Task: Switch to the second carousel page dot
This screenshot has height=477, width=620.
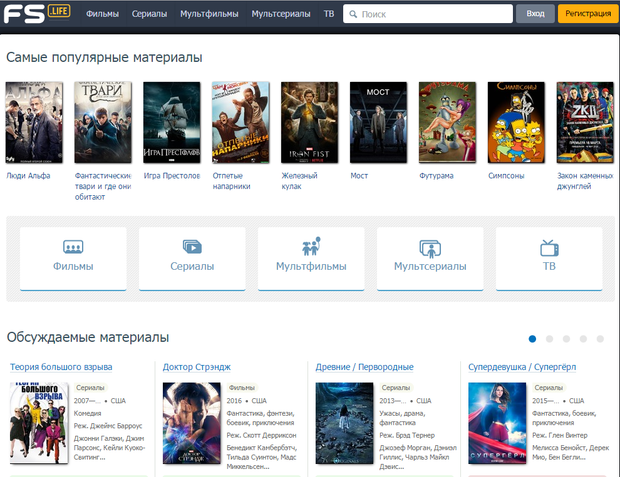Action: point(549,339)
